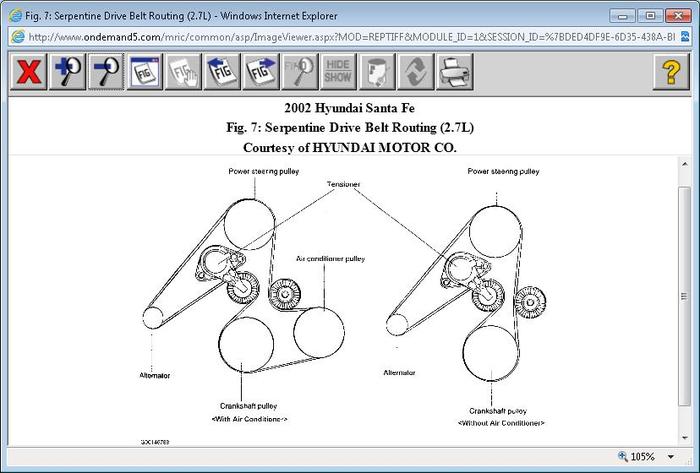Click the grayed FIG magnifier search icon

[x=300, y=71]
